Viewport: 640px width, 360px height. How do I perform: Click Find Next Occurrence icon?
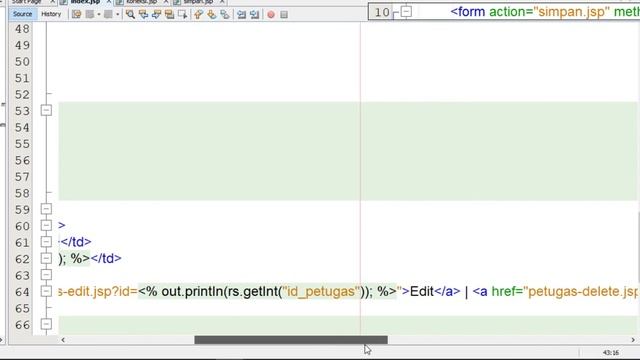tap(156, 14)
